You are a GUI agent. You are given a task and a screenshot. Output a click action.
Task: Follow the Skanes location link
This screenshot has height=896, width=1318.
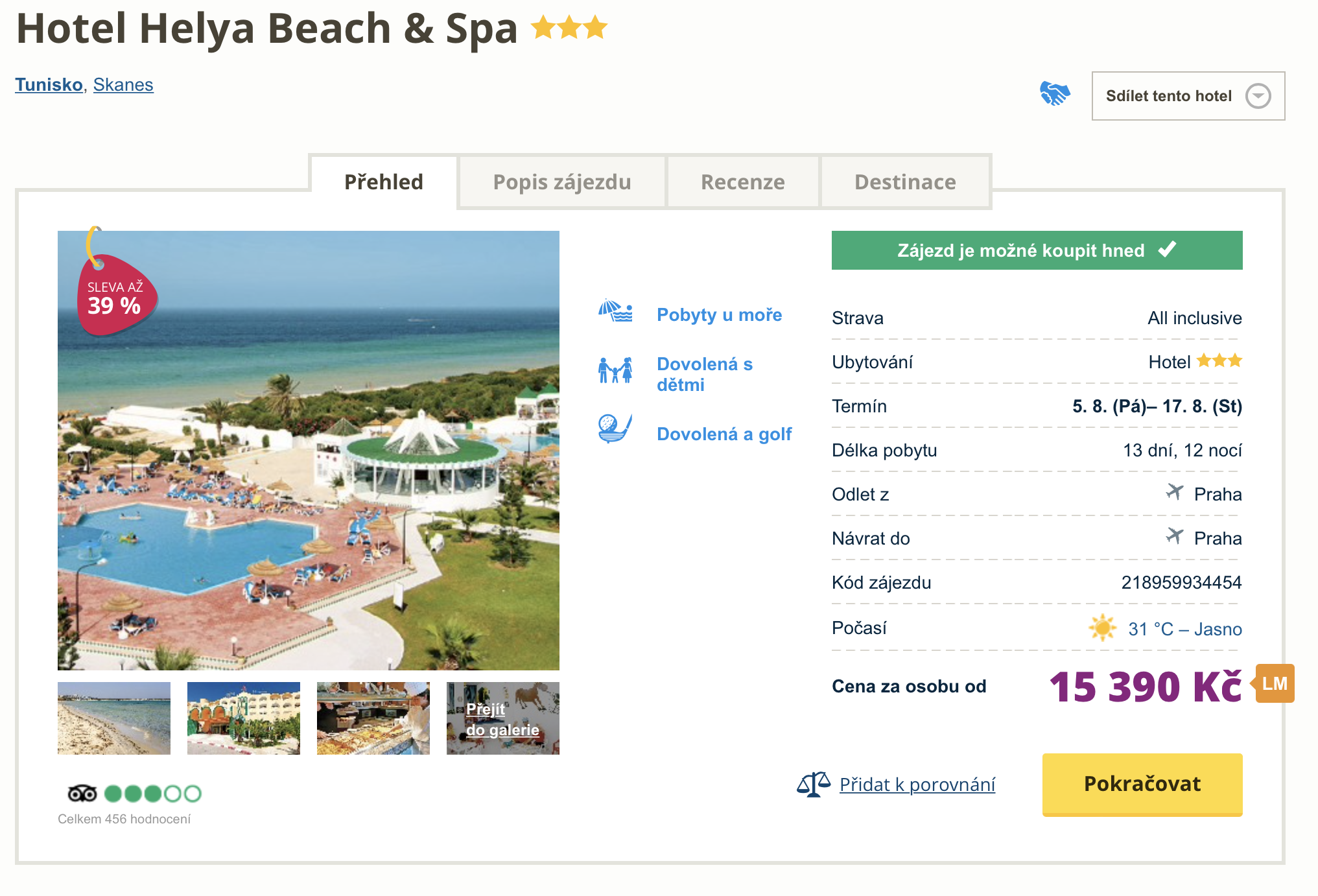coord(123,85)
